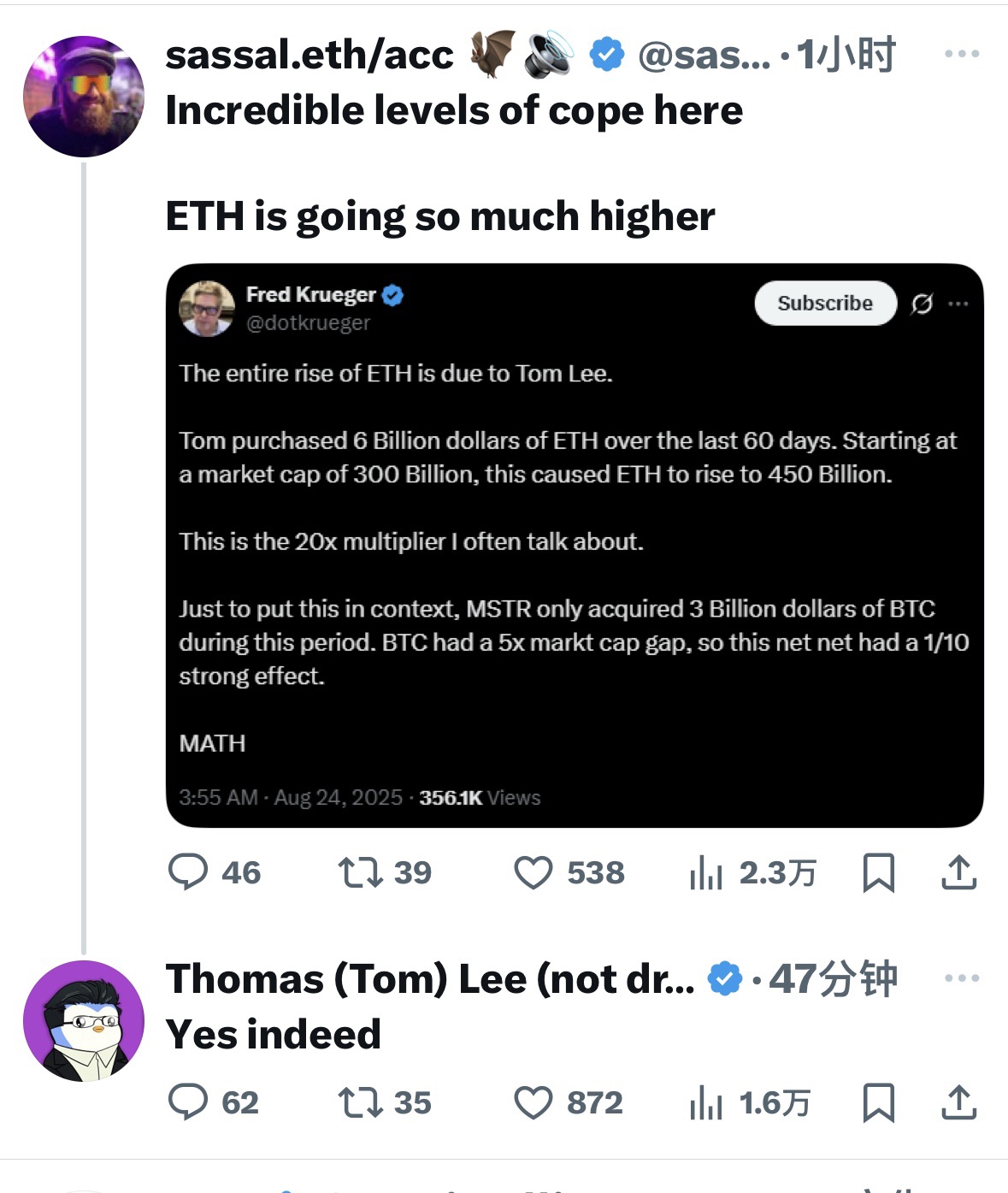Open more options for Tom Lee's reply
This screenshot has height=1193, width=1008.
[x=962, y=978]
